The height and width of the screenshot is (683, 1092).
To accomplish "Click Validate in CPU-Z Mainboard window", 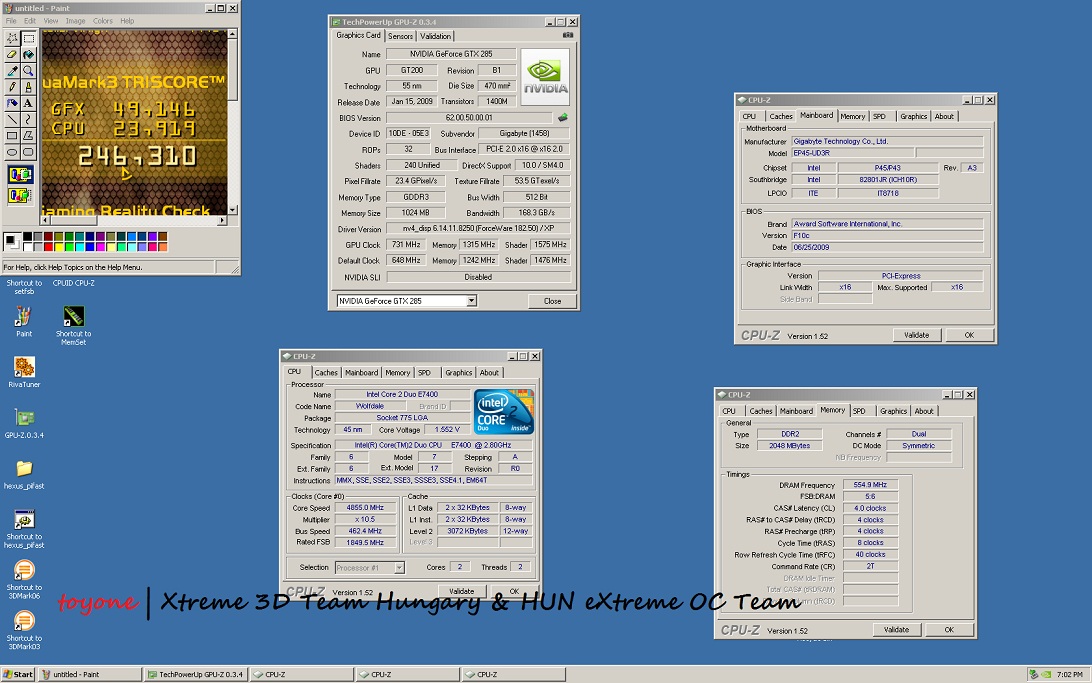I will pos(916,335).
